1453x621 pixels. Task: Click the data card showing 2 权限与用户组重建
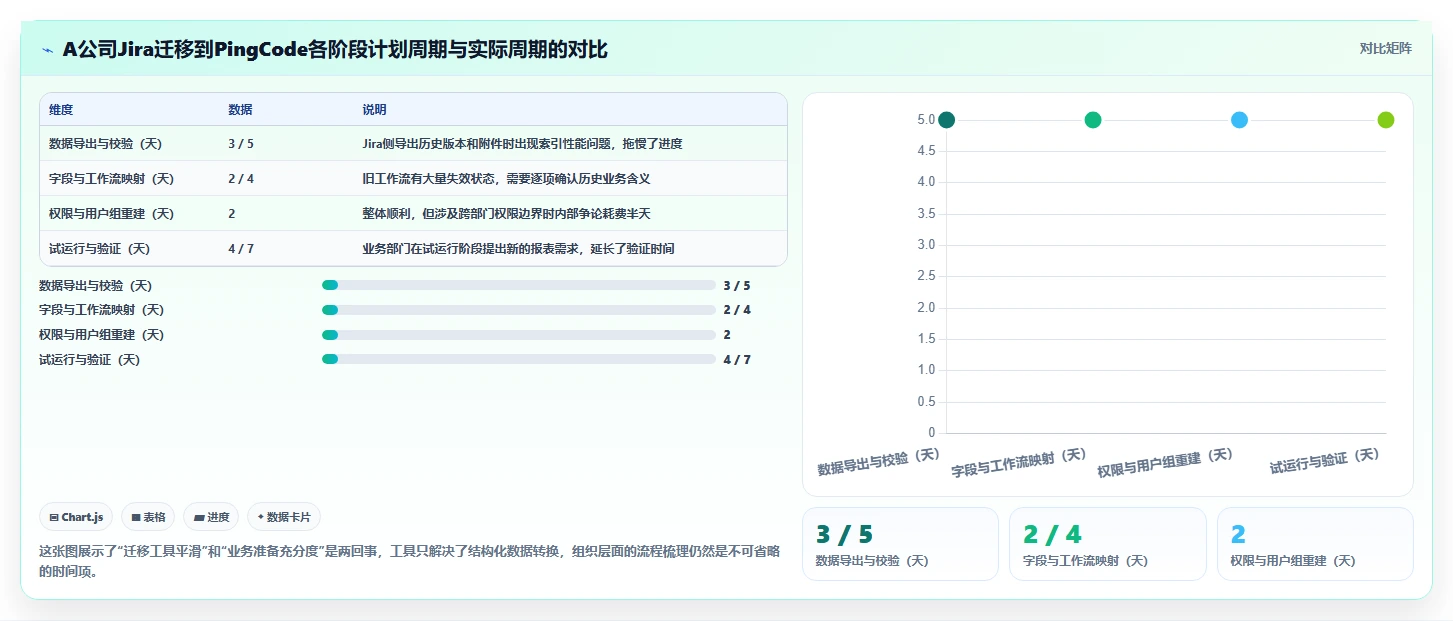point(1315,544)
